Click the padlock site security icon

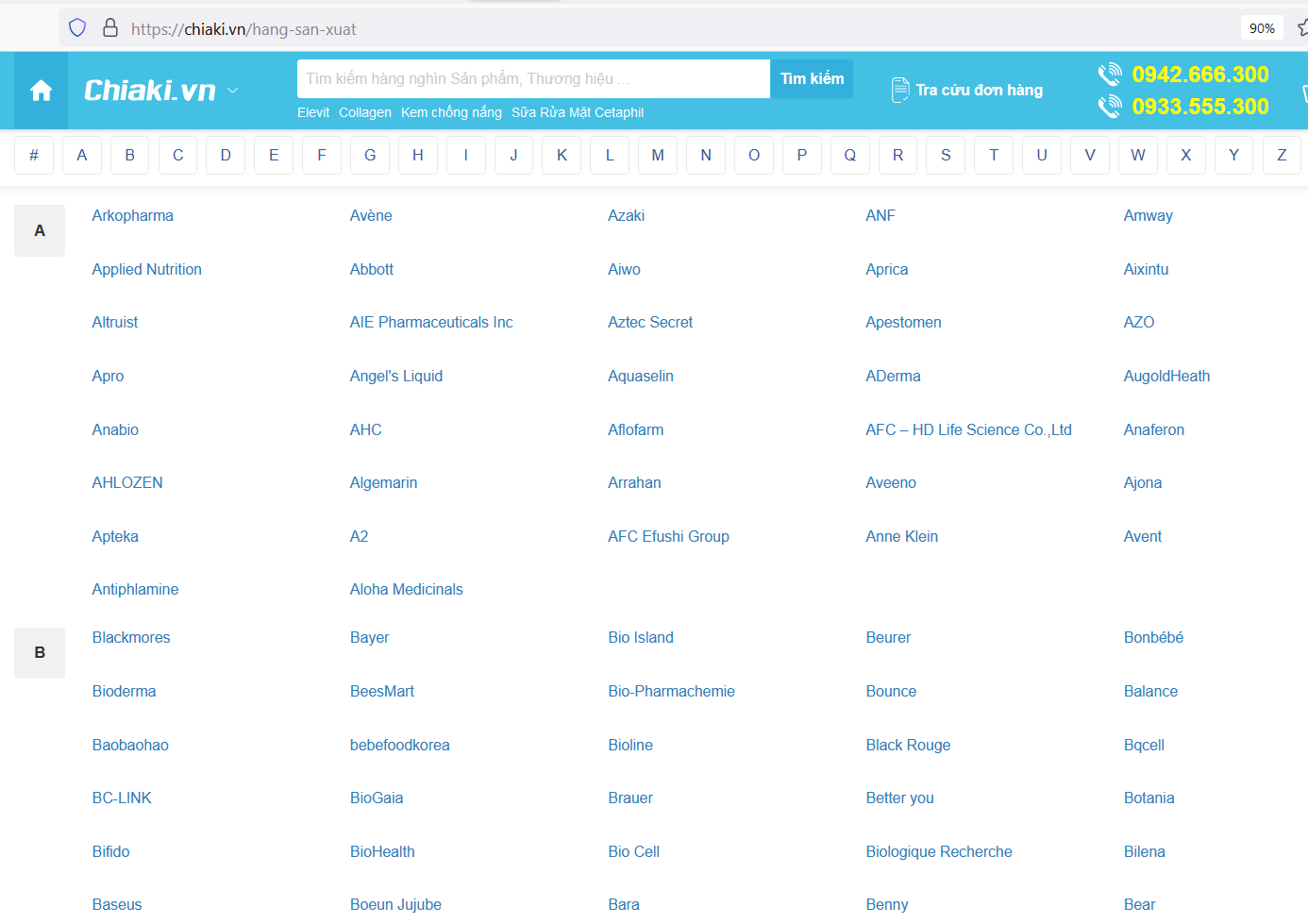(x=110, y=28)
